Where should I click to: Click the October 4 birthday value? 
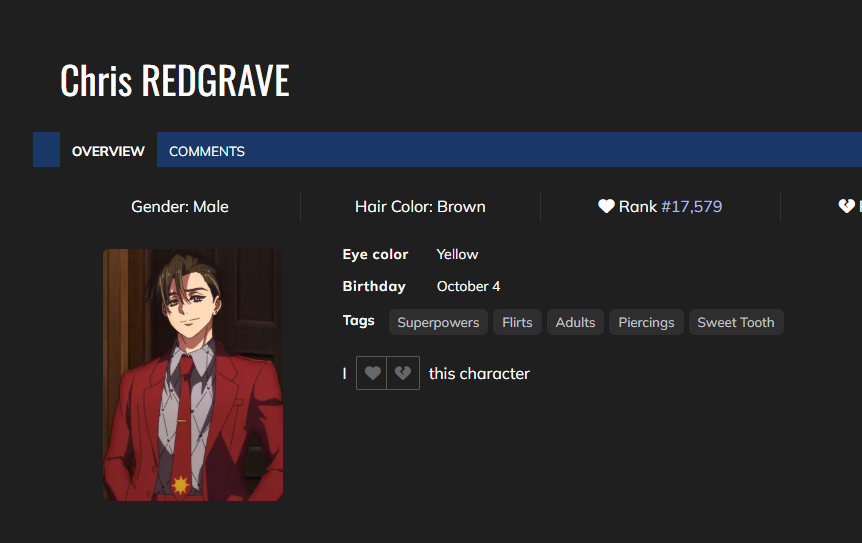[x=468, y=286]
